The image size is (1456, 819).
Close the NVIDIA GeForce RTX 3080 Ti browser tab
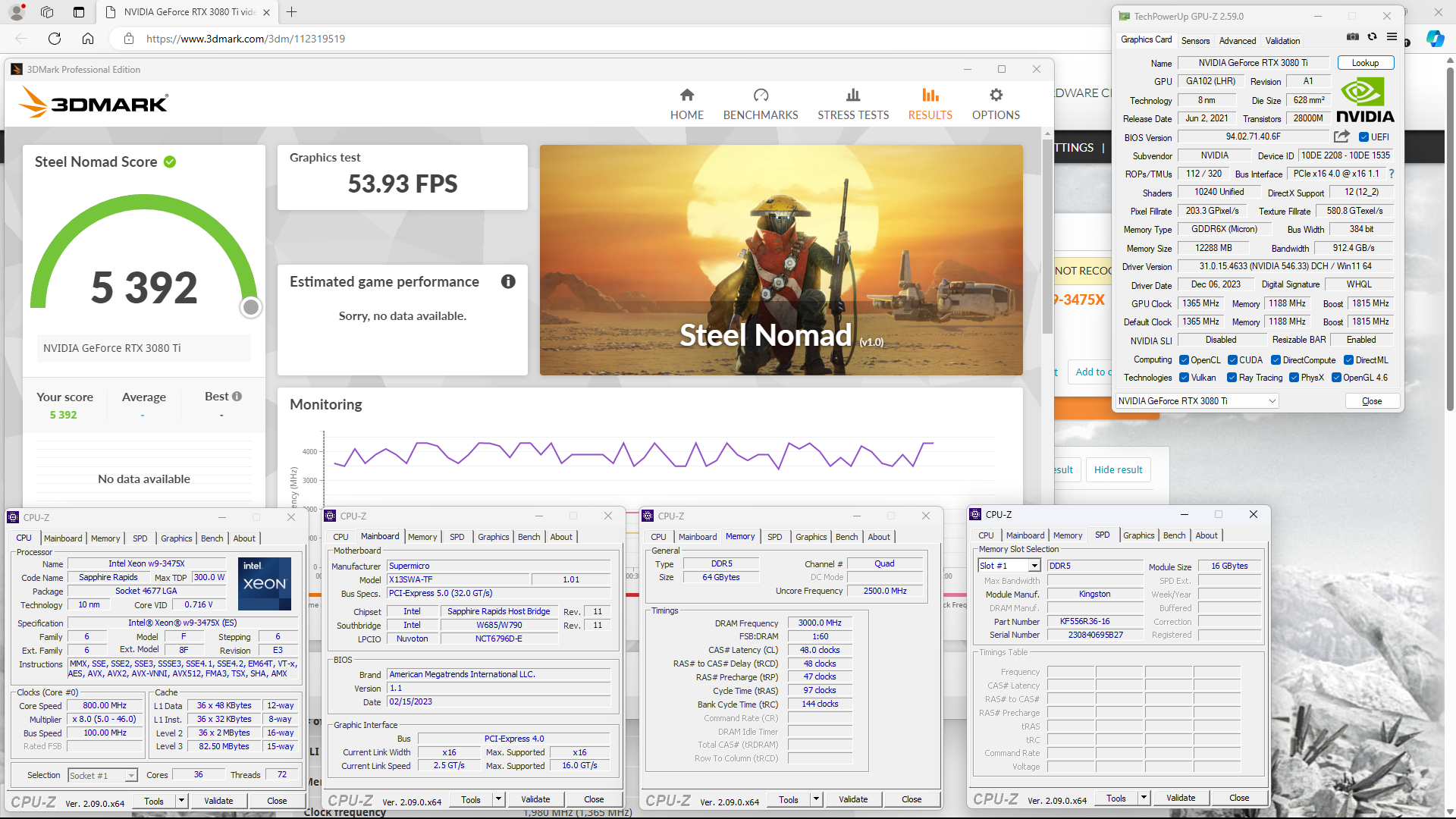(x=266, y=12)
